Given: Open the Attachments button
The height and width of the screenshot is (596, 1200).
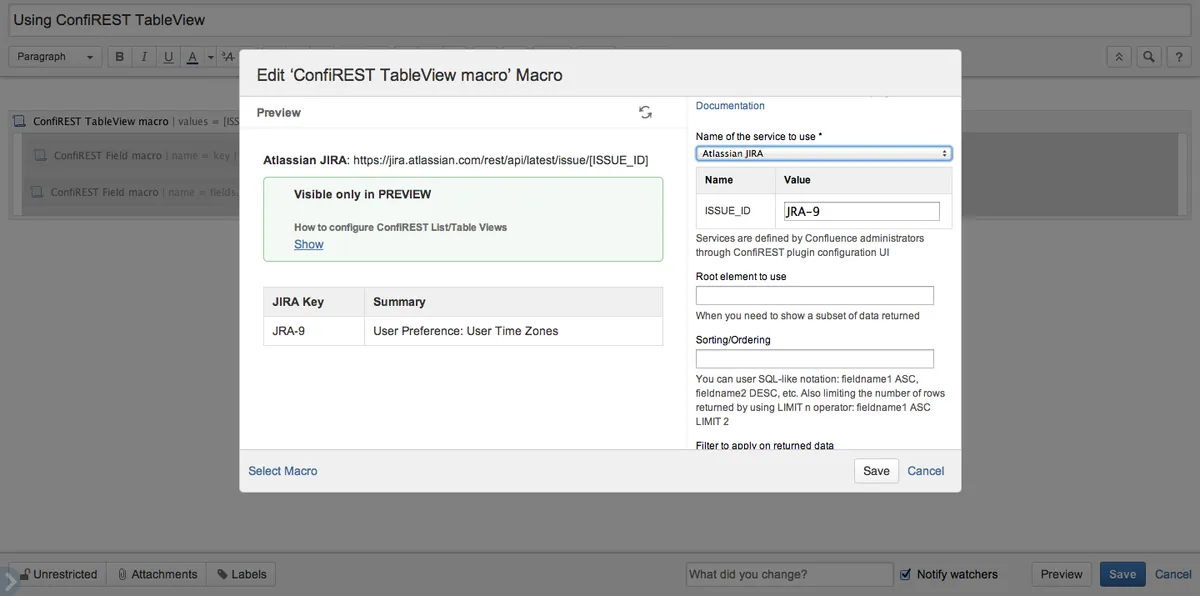Looking at the screenshot, I should click(x=157, y=574).
